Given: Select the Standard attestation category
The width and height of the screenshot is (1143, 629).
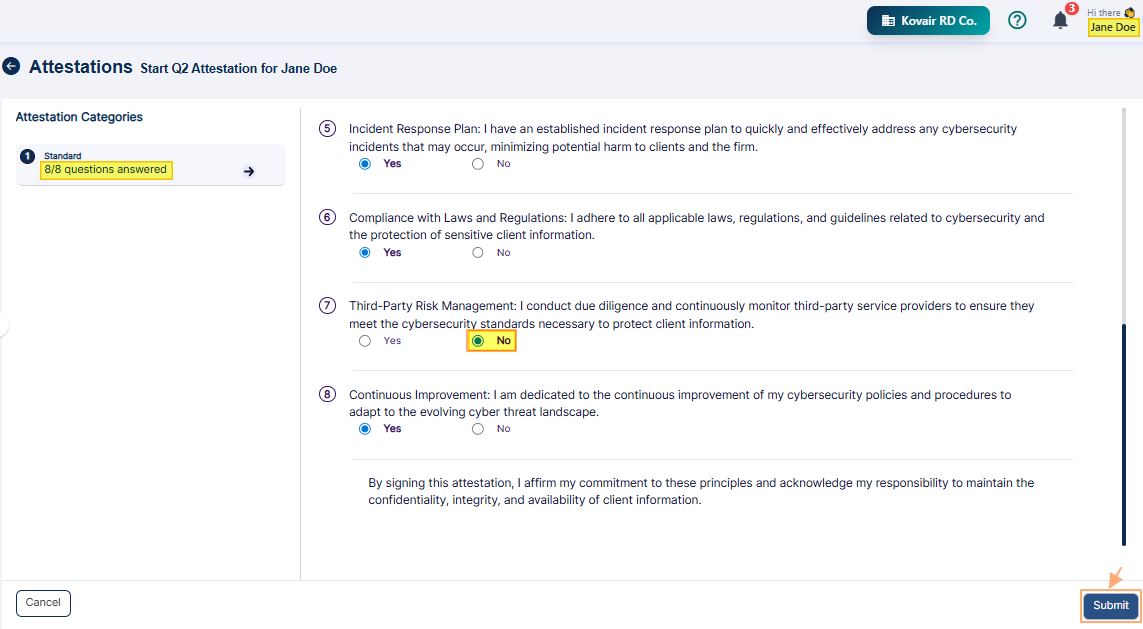Looking at the screenshot, I should click(x=150, y=163).
